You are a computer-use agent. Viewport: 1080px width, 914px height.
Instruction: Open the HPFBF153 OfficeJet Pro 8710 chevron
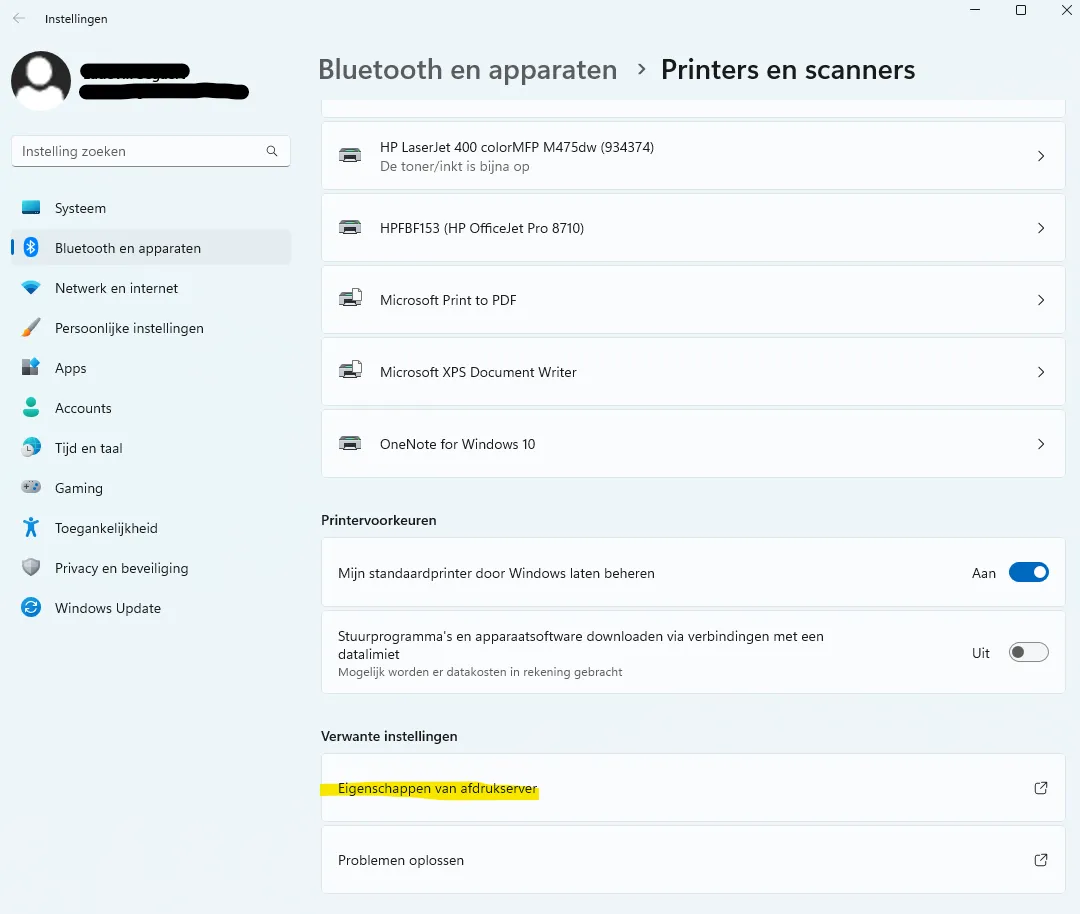tap(1041, 228)
